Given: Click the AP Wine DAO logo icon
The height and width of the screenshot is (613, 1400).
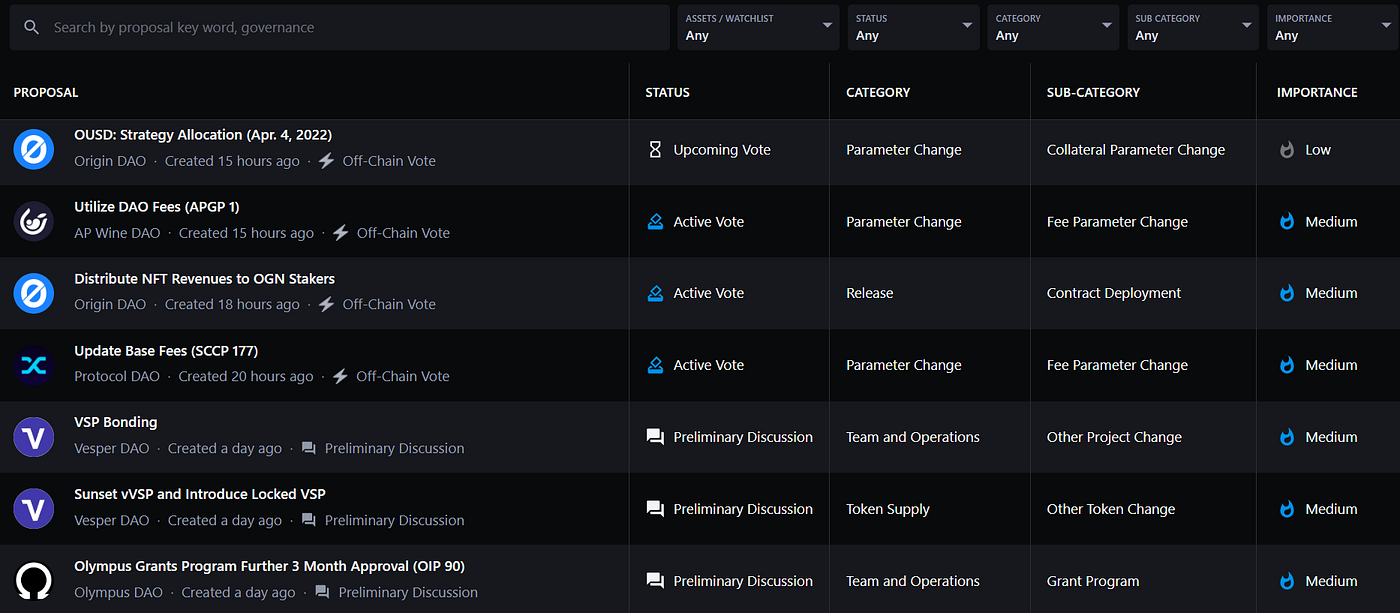Looking at the screenshot, I should 34,222.
